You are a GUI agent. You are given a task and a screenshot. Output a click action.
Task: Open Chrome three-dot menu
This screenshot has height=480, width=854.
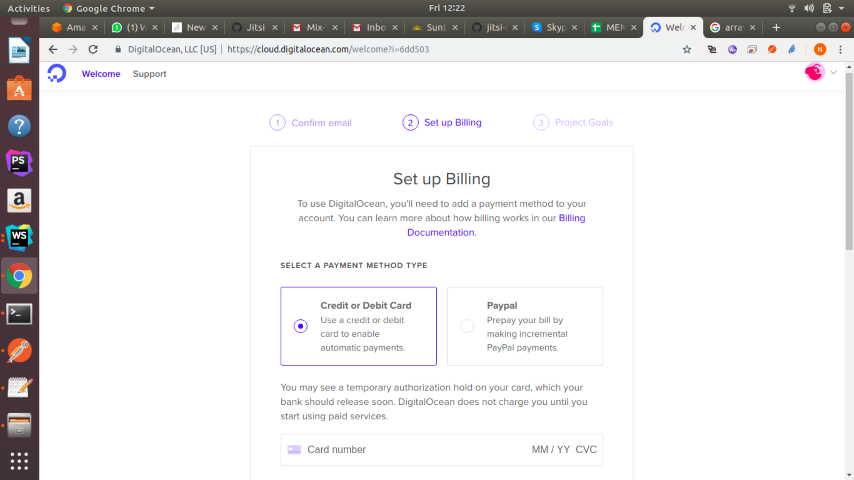click(840, 49)
